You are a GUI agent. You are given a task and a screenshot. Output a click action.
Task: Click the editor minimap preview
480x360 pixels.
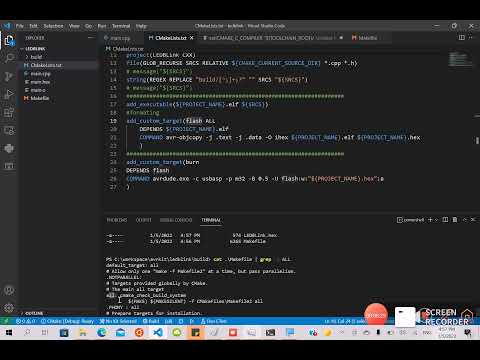click(x=460, y=60)
